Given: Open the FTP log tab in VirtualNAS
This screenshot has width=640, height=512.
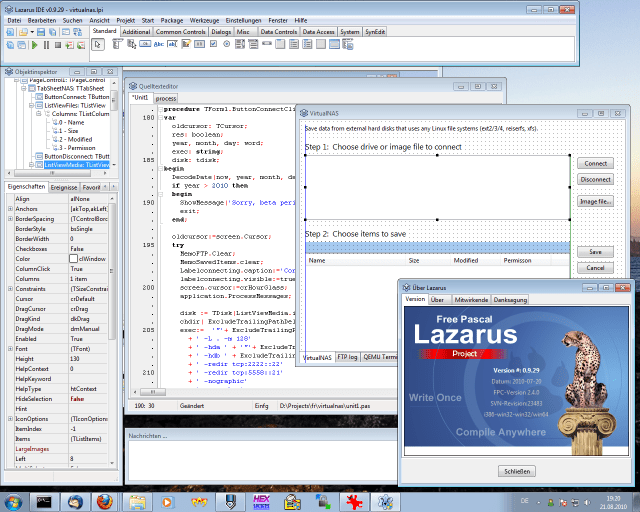Looking at the screenshot, I should point(347,357).
